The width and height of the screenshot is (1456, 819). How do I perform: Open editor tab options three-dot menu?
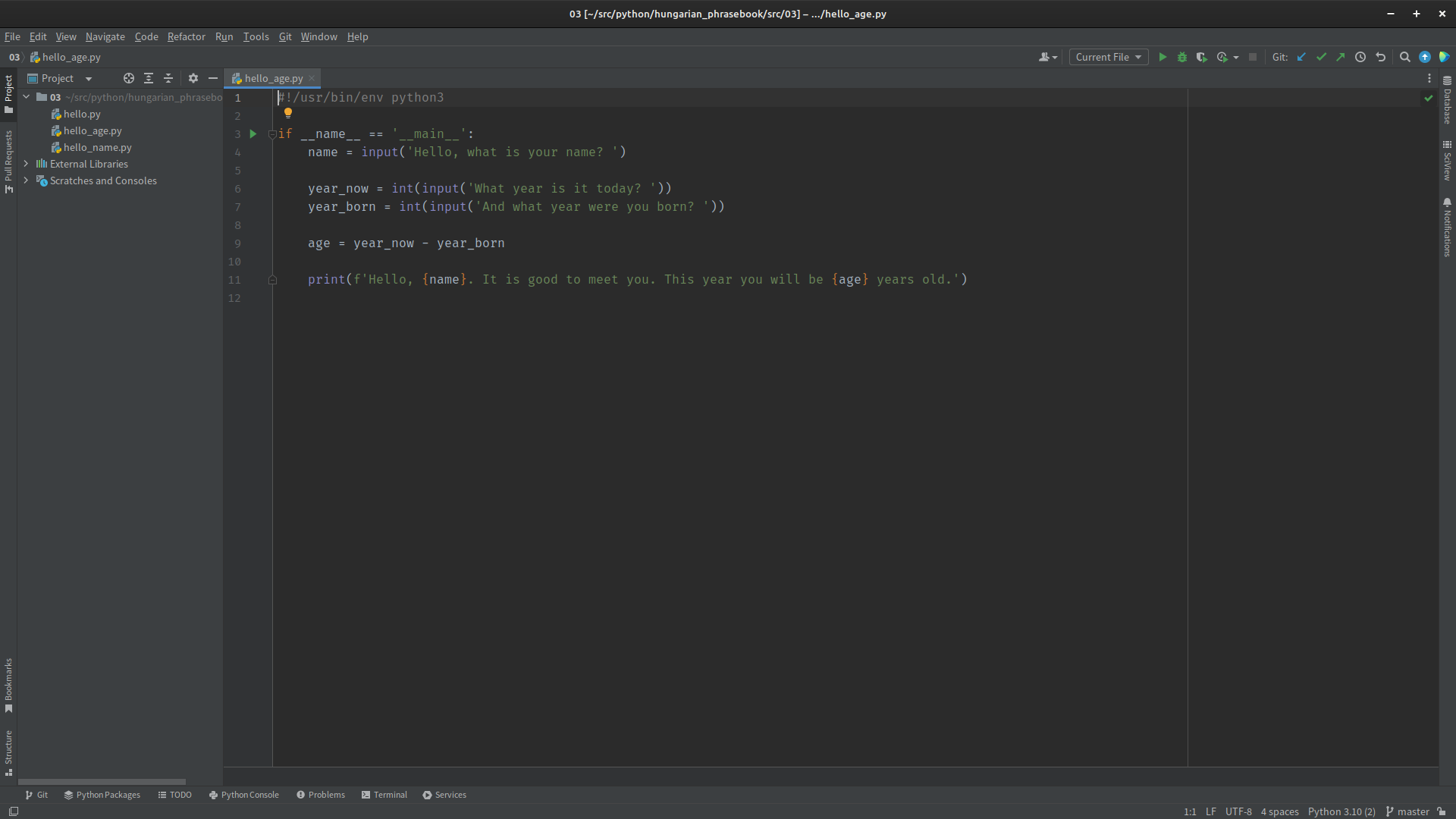click(x=1429, y=78)
